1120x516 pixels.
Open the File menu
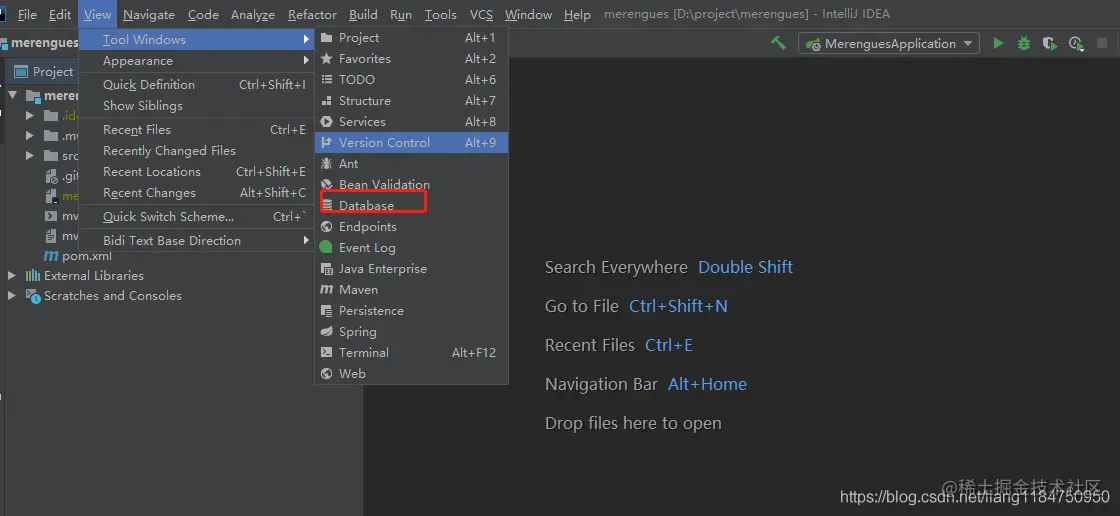pos(27,14)
